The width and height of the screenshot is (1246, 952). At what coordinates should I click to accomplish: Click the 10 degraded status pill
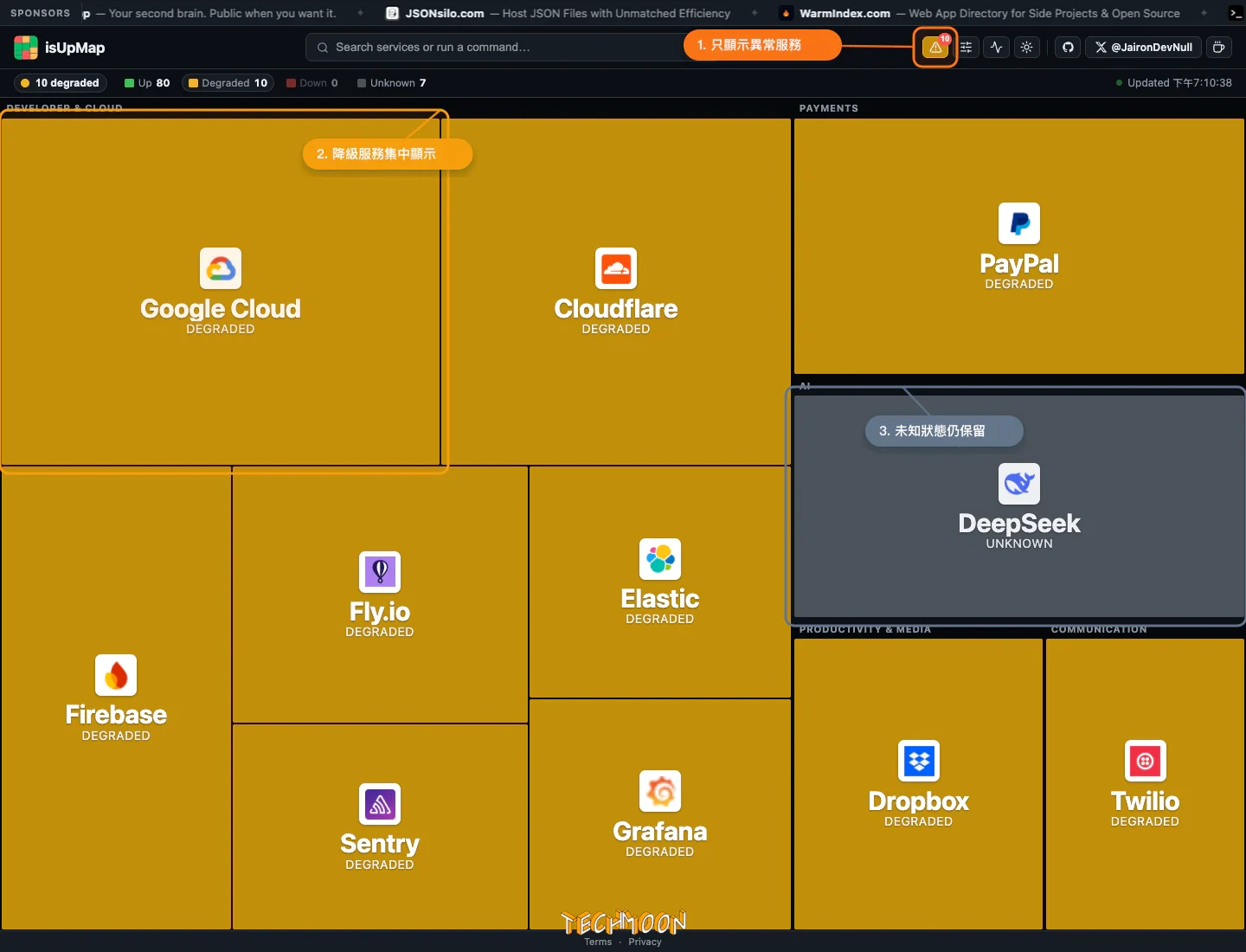60,83
